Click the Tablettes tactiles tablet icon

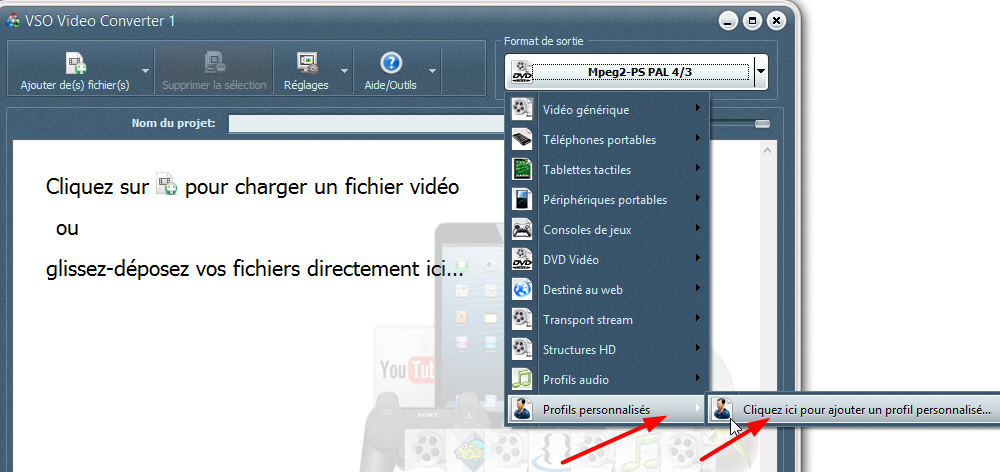click(522, 170)
